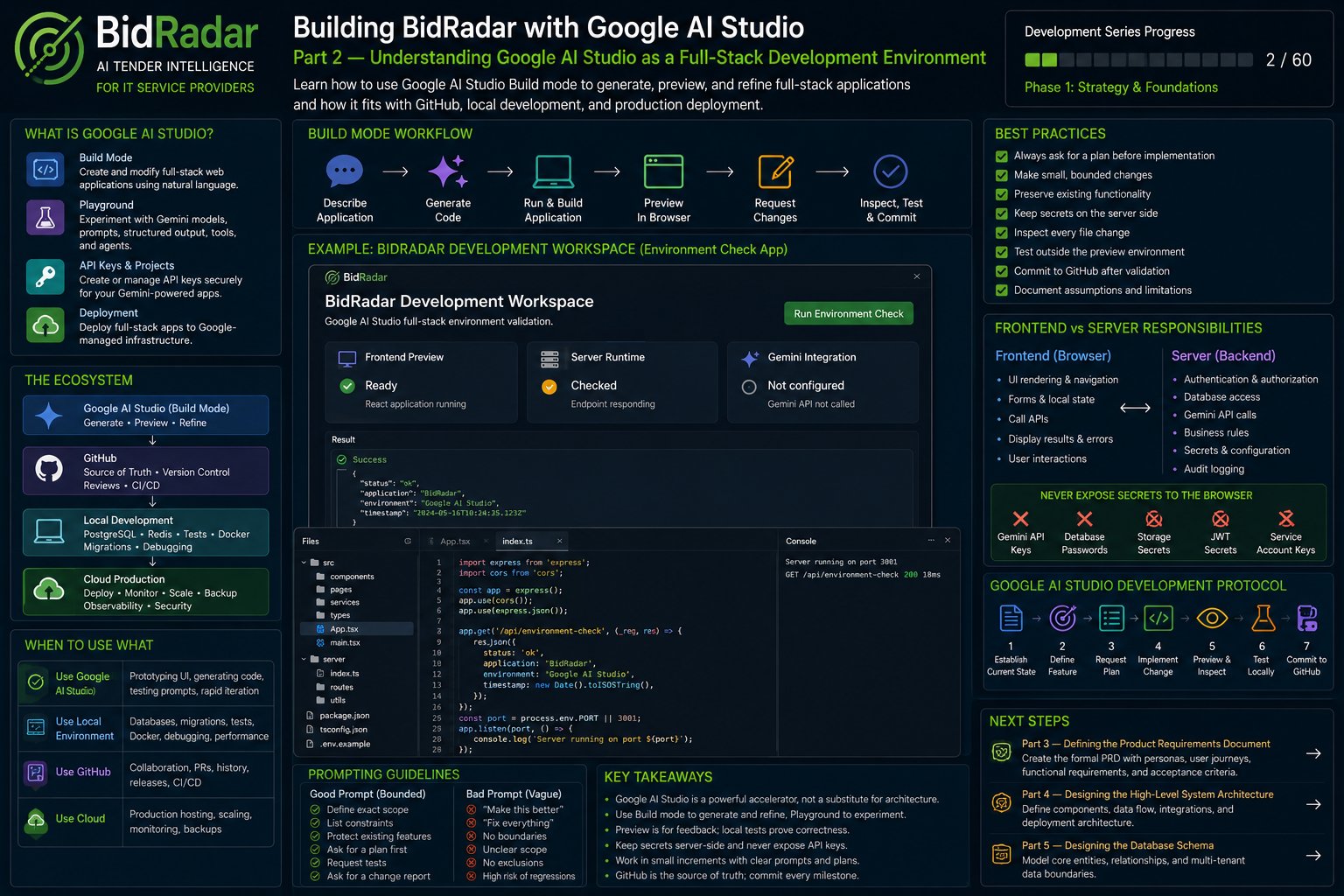1344x896 pixels.
Task: Click the Request Plan list icon
Action: (1111, 619)
